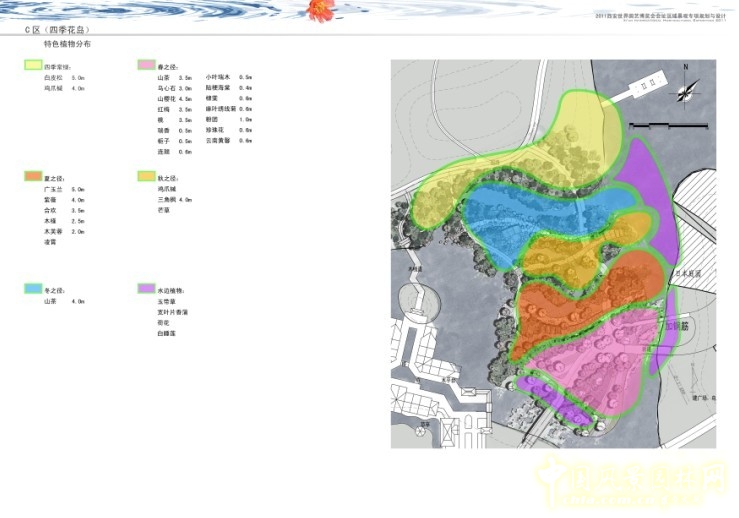Click the blue winter zone on map
The height and width of the screenshot is (518, 739).
pyautogui.click(x=540, y=212)
